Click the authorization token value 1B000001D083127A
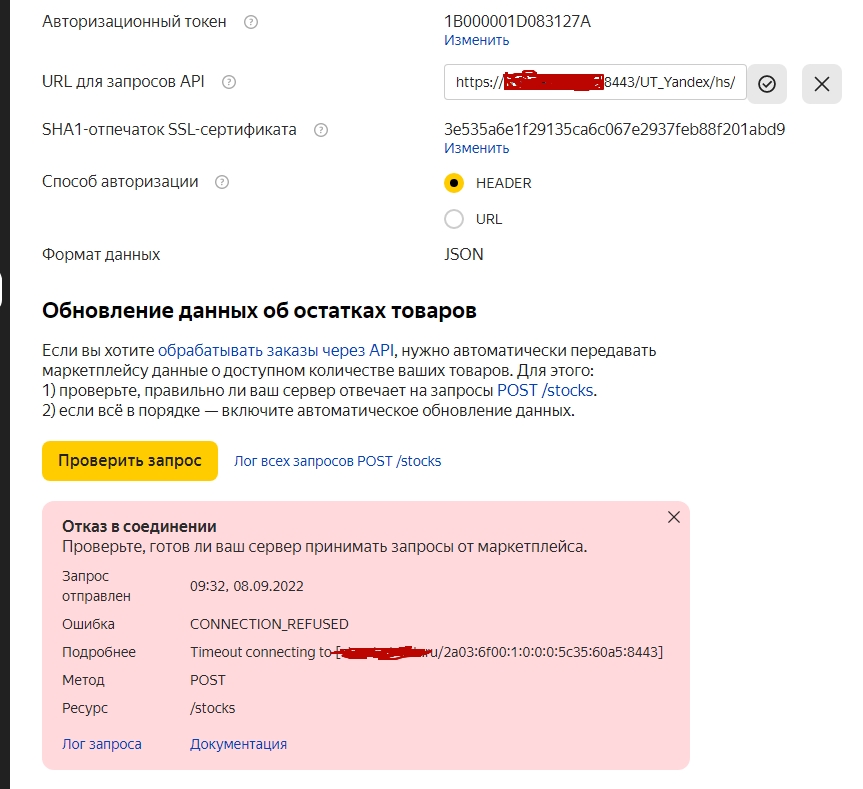 click(517, 21)
